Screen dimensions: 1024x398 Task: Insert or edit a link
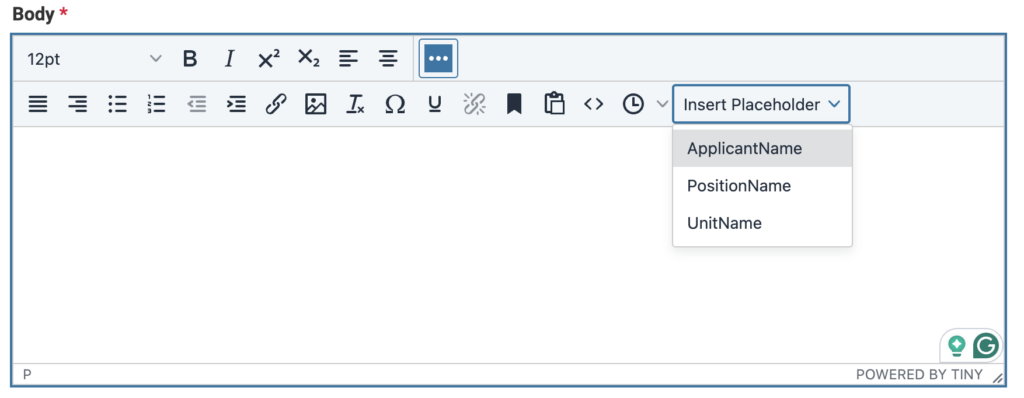[x=276, y=104]
